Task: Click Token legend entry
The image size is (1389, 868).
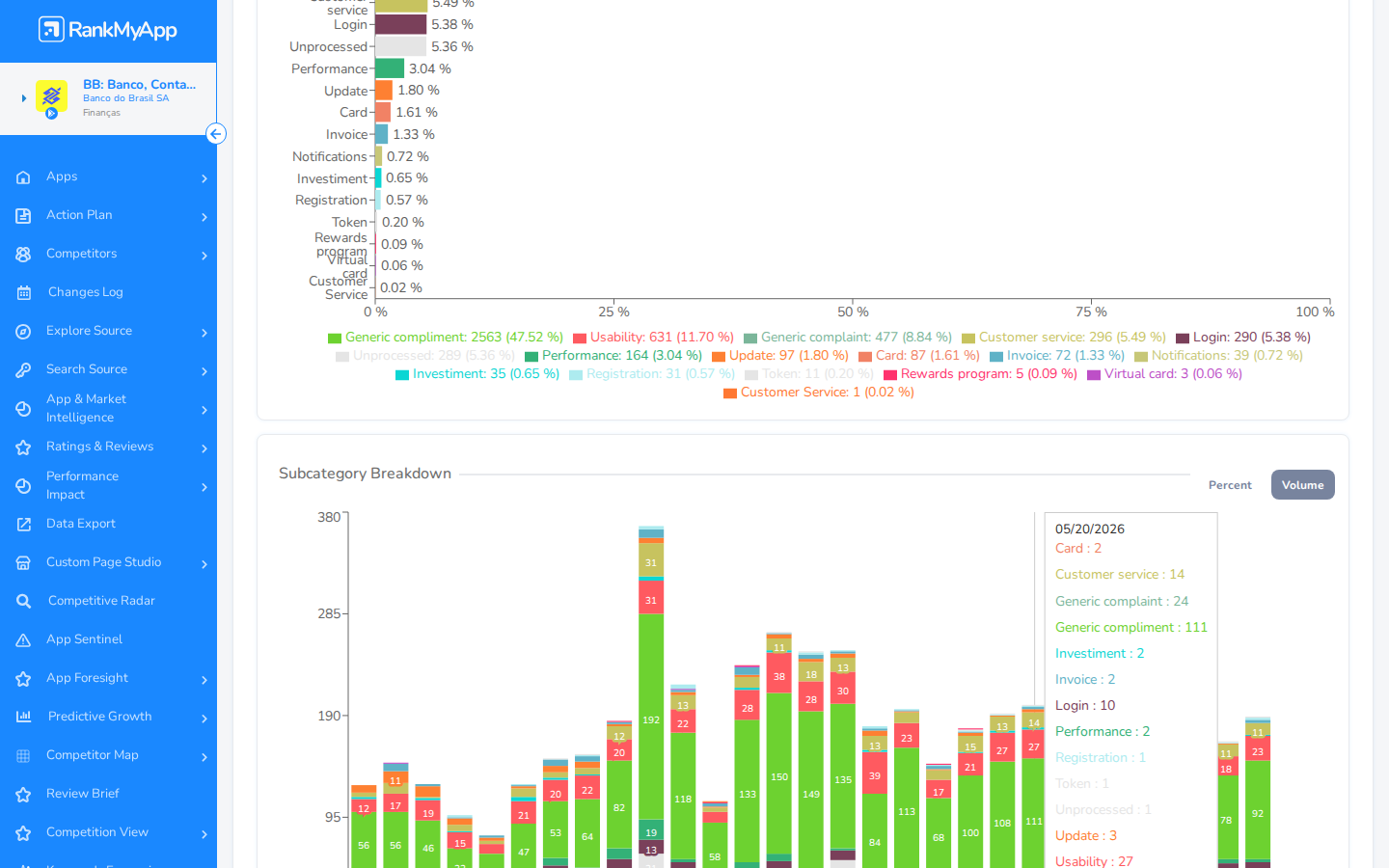Action: click(809, 374)
